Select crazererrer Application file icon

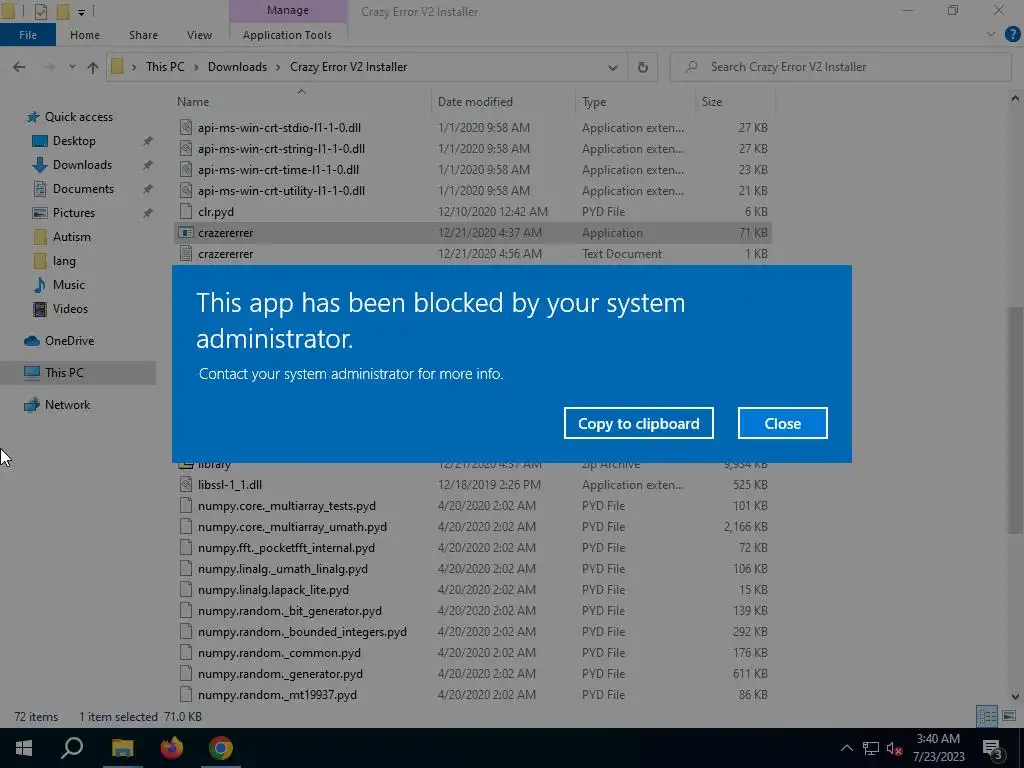[x=186, y=232]
